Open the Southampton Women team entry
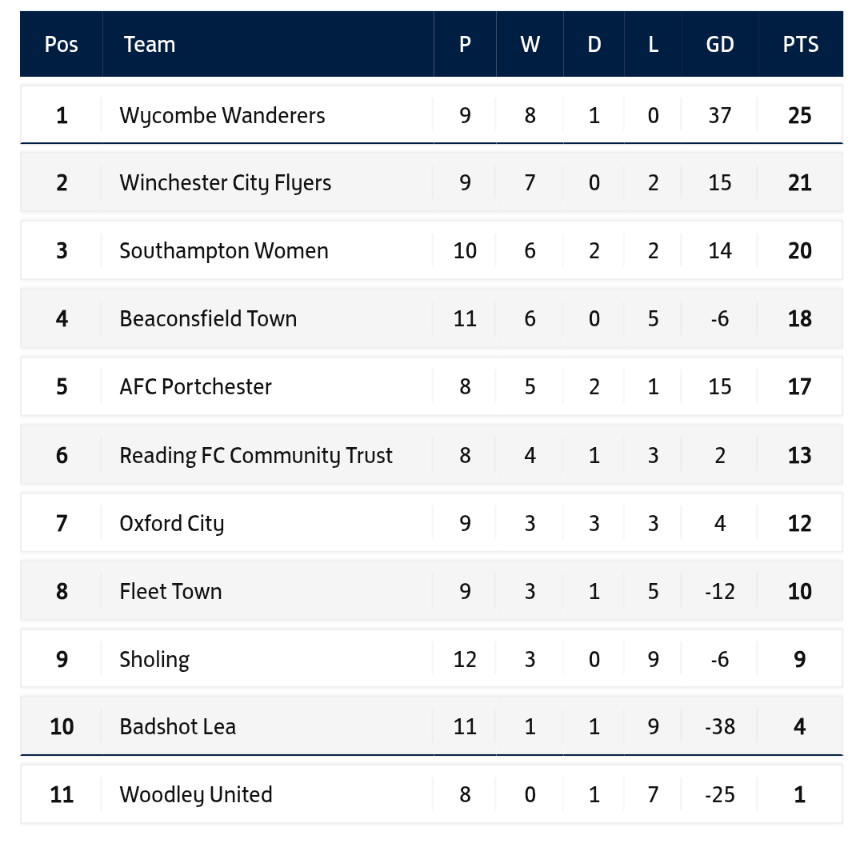Screen dimensions: 863x842 (223, 250)
